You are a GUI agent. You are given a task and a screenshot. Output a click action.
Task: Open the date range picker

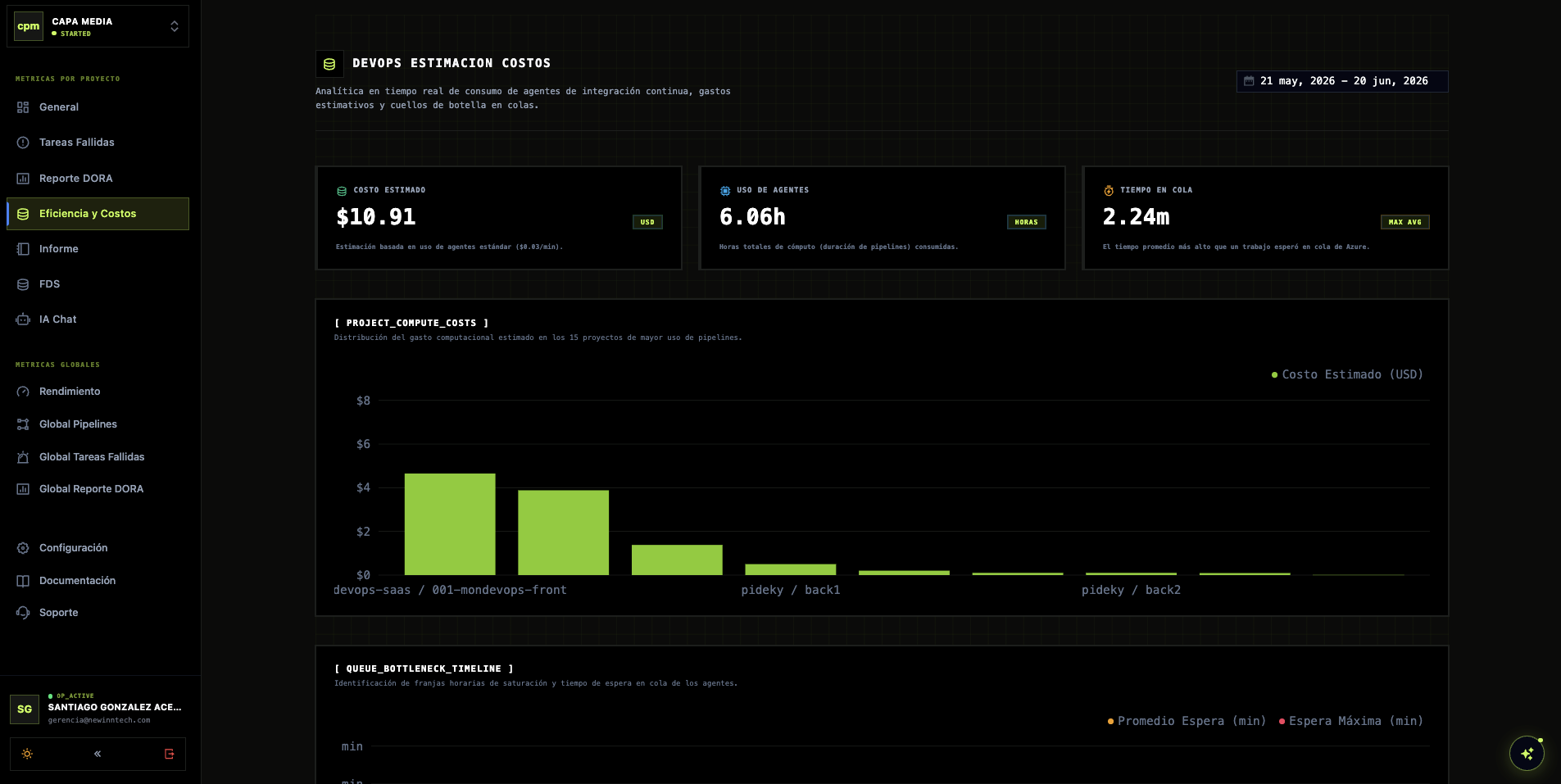1342,81
